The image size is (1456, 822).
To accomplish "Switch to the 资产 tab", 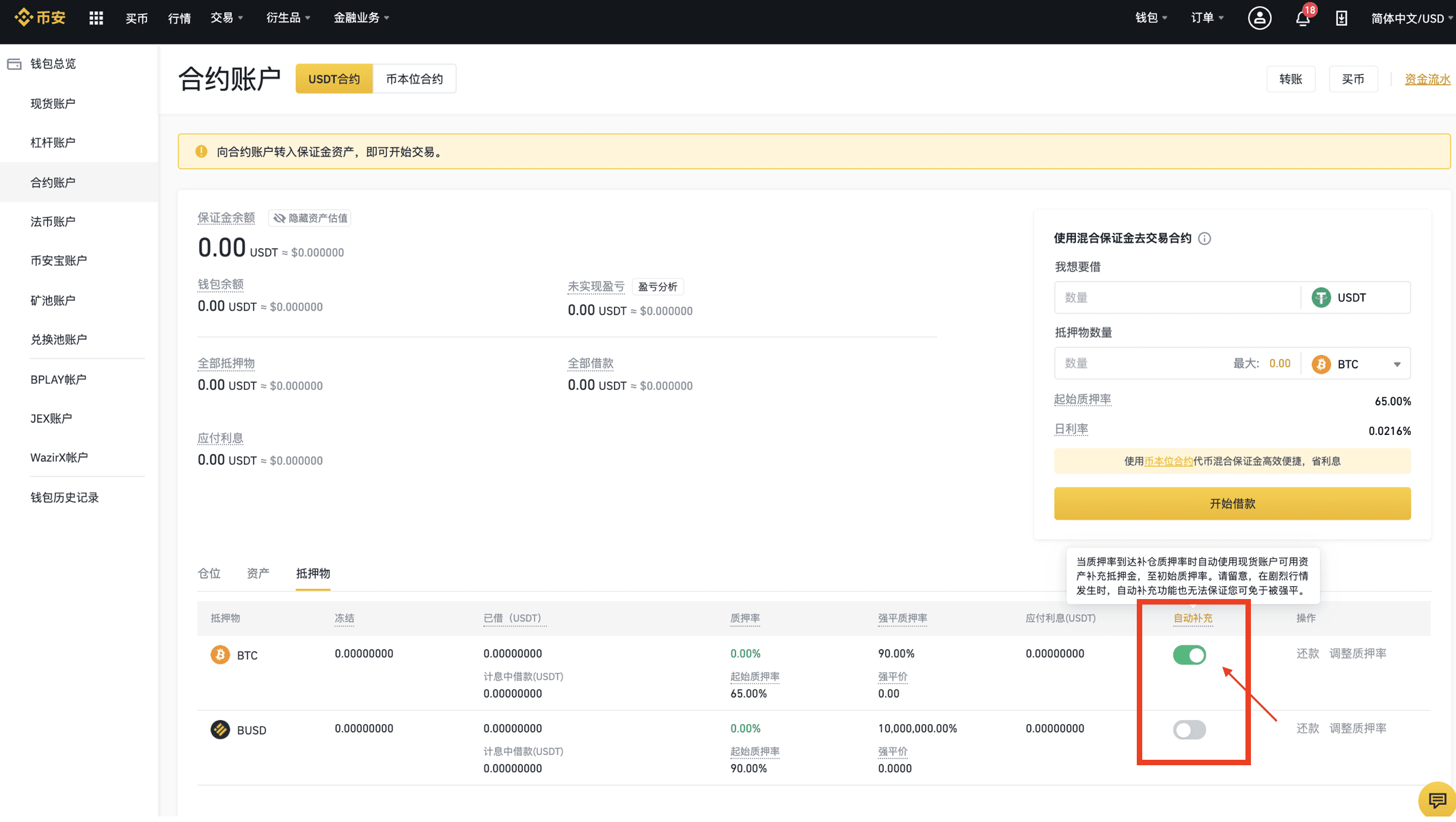I will tap(258, 574).
